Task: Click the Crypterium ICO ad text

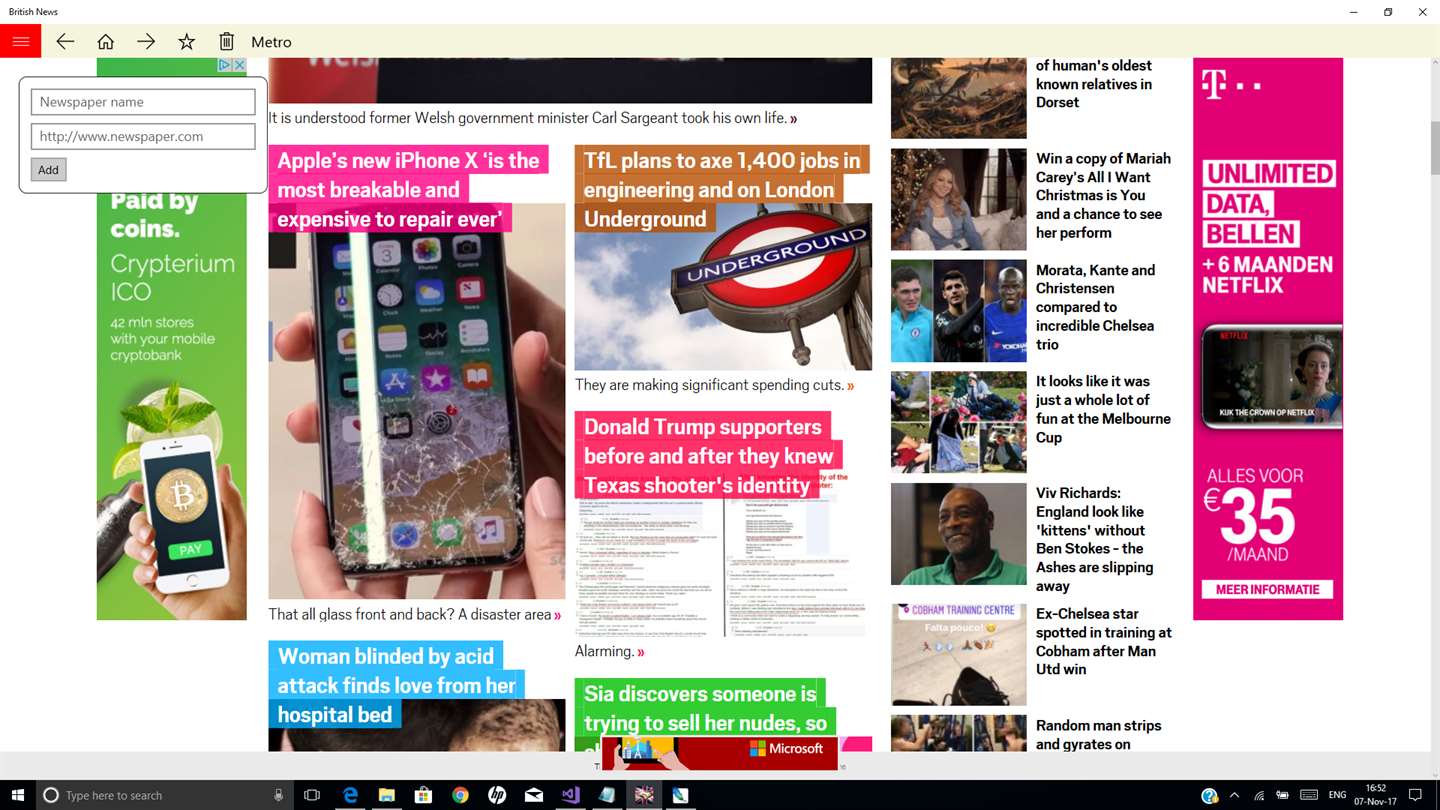Action: [x=172, y=278]
